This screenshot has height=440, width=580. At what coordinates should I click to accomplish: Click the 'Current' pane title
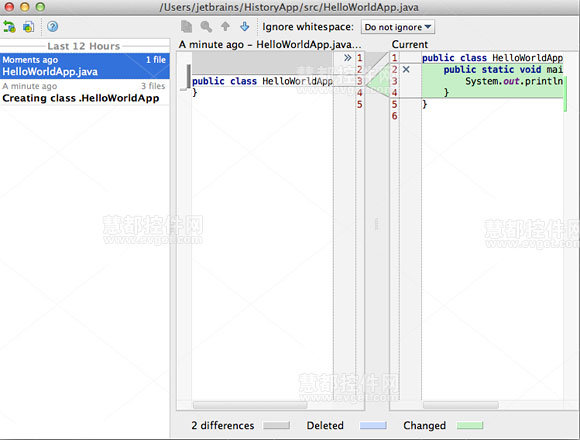(x=410, y=44)
